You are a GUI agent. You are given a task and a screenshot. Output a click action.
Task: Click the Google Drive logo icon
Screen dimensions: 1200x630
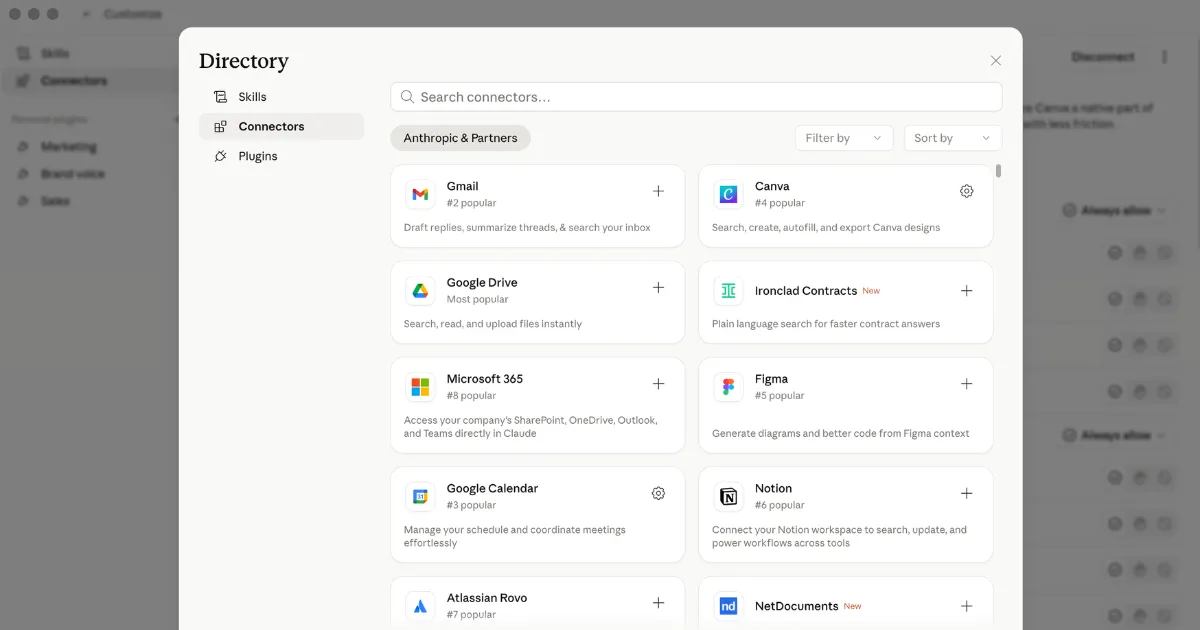420,291
